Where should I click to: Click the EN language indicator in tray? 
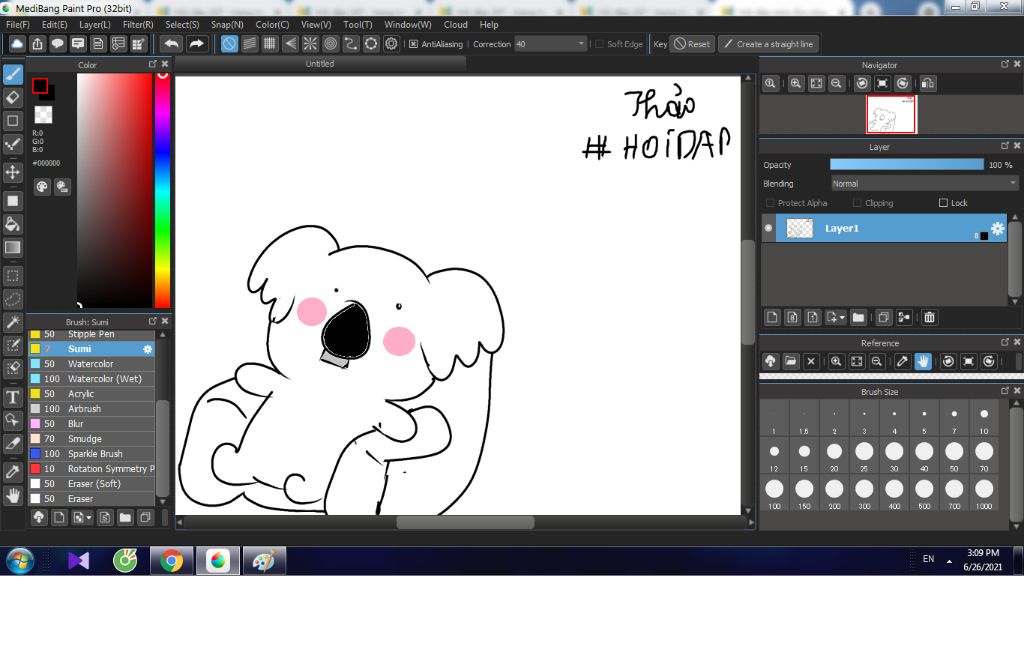pyautogui.click(x=928, y=559)
